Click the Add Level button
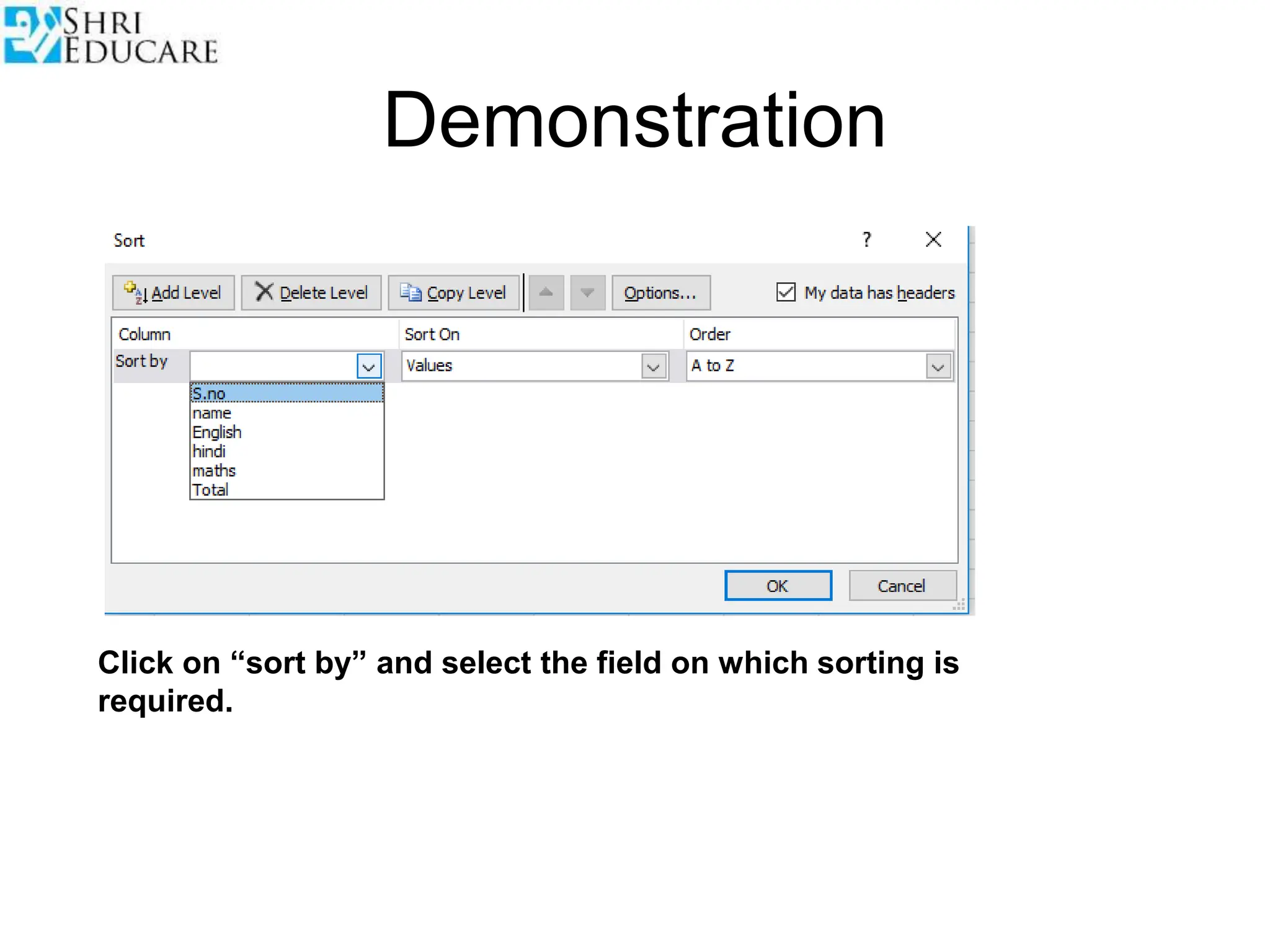1270x952 pixels. 173,293
